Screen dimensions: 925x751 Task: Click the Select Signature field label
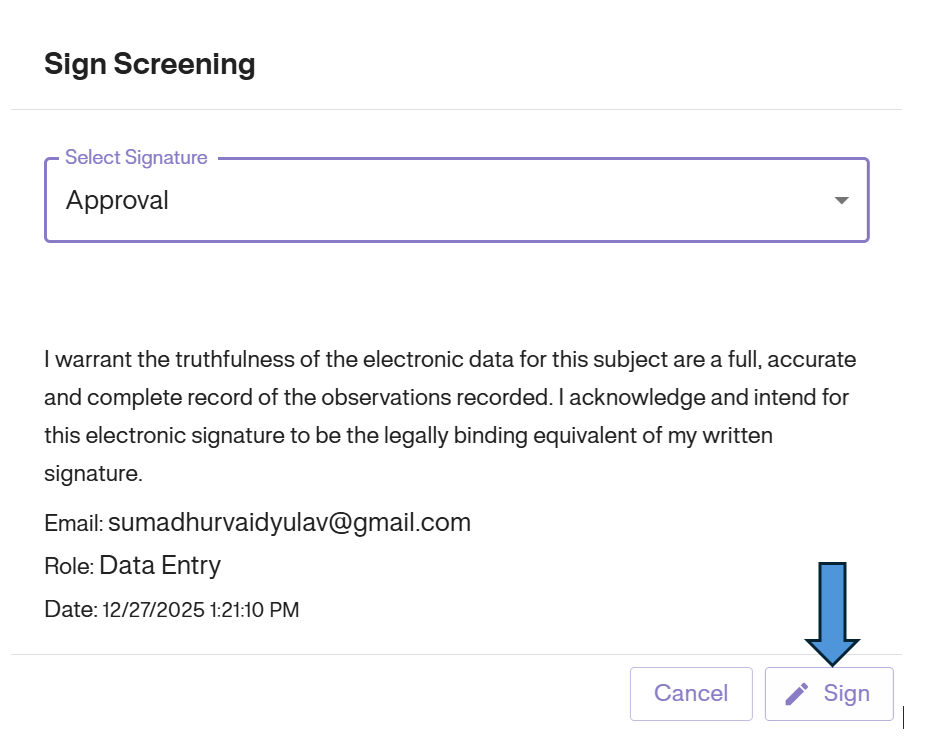(x=136, y=158)
